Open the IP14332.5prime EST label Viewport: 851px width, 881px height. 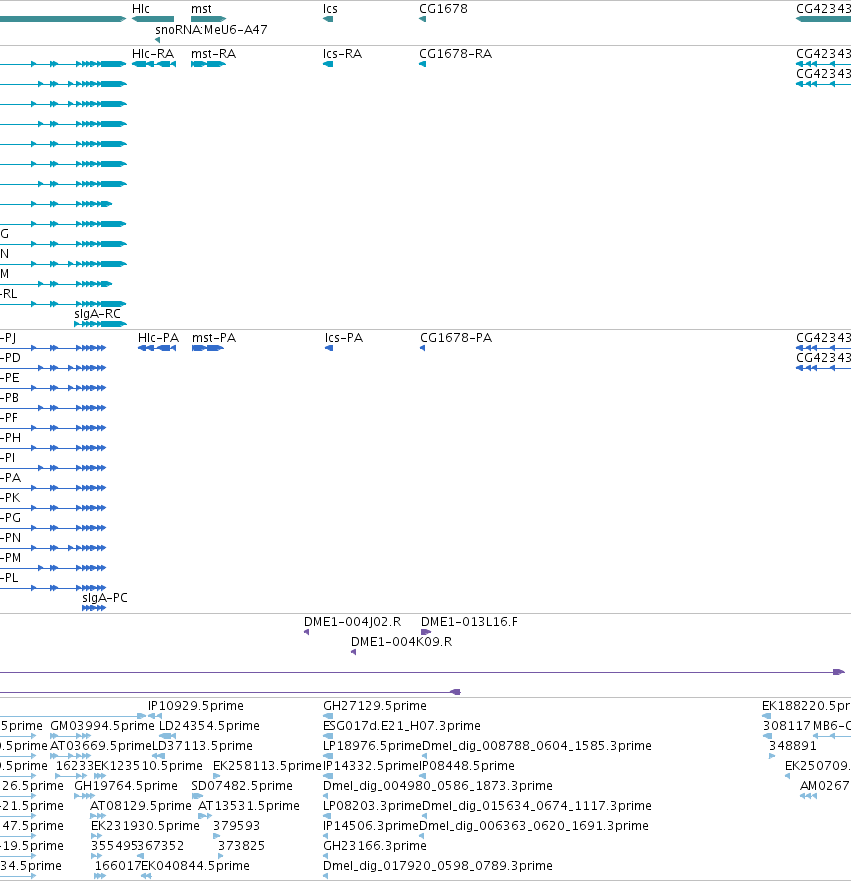click(x=371, y=766)
